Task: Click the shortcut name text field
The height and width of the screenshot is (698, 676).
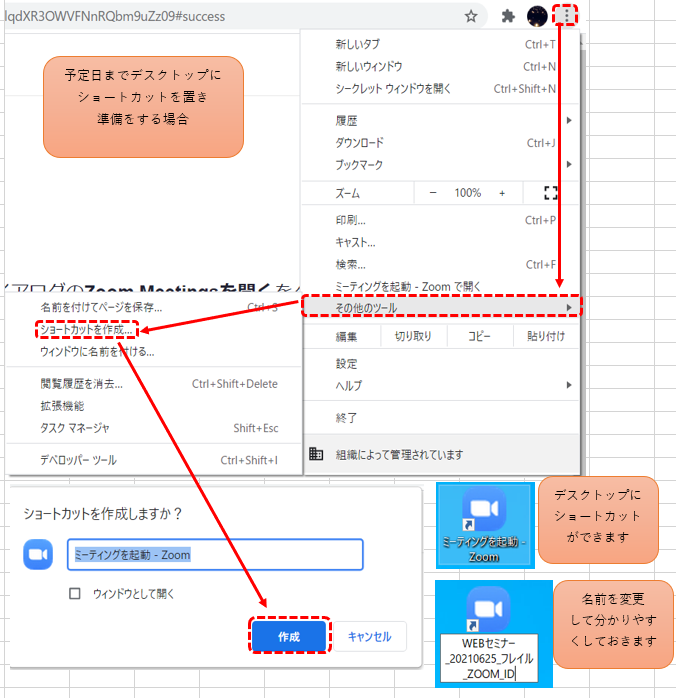Action: [215, 554]
